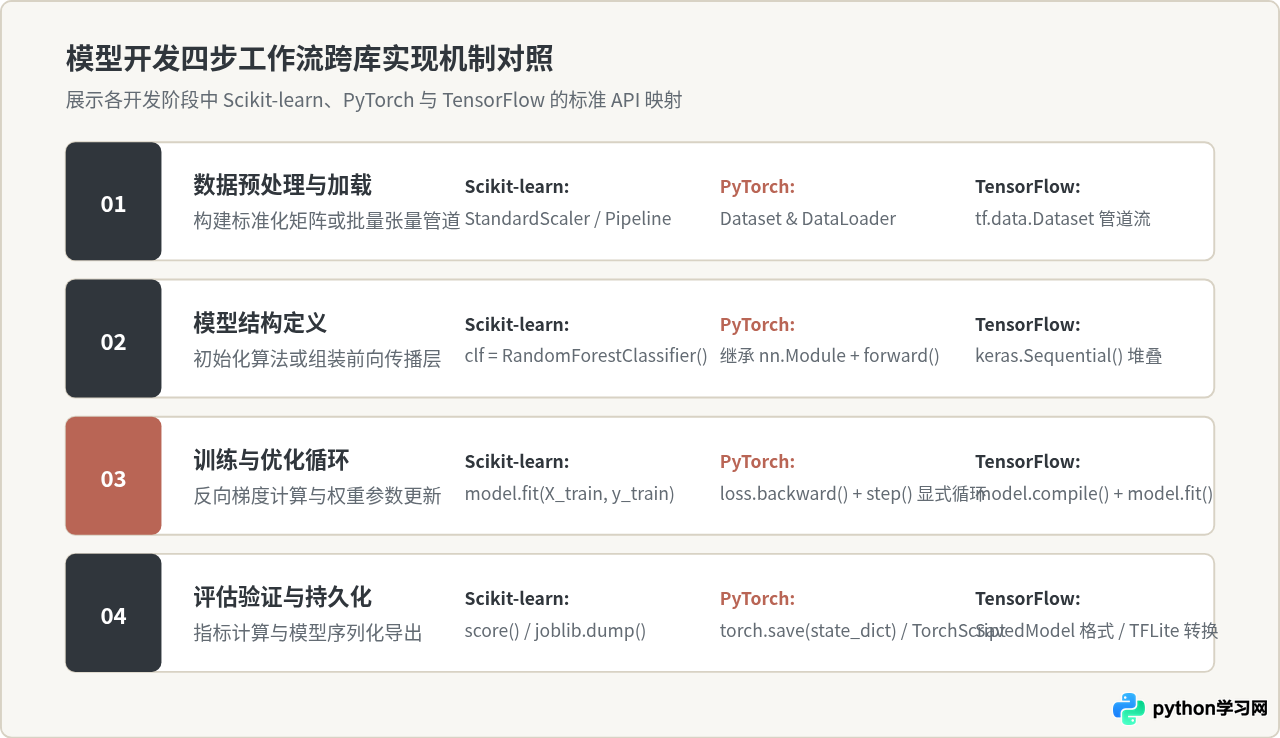Click the PyTorch label in the 评估验证与持久化 row
The width and height of the screenshot is (1280, 738).
758,599
